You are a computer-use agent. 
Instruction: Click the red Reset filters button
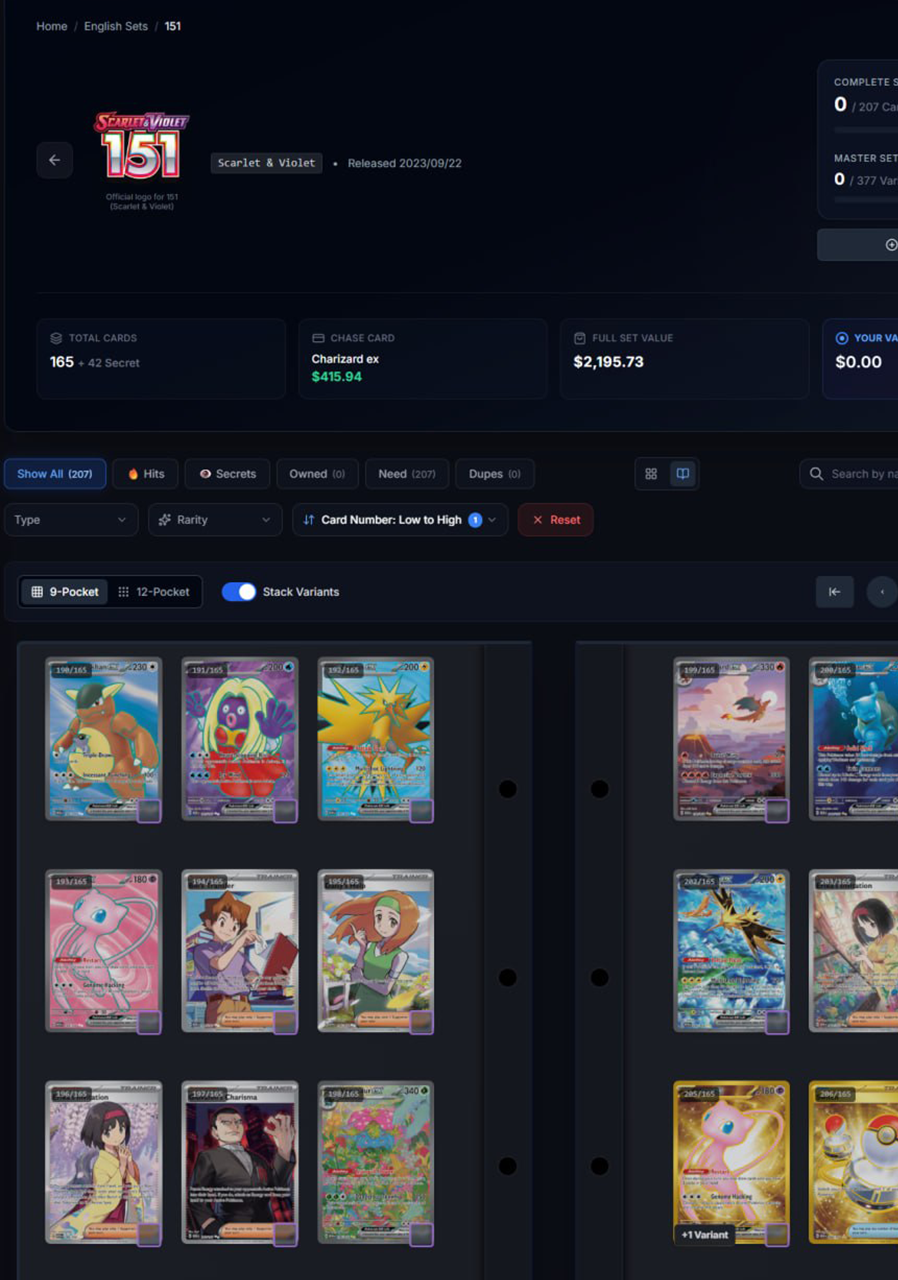click(x=556, y=520)
